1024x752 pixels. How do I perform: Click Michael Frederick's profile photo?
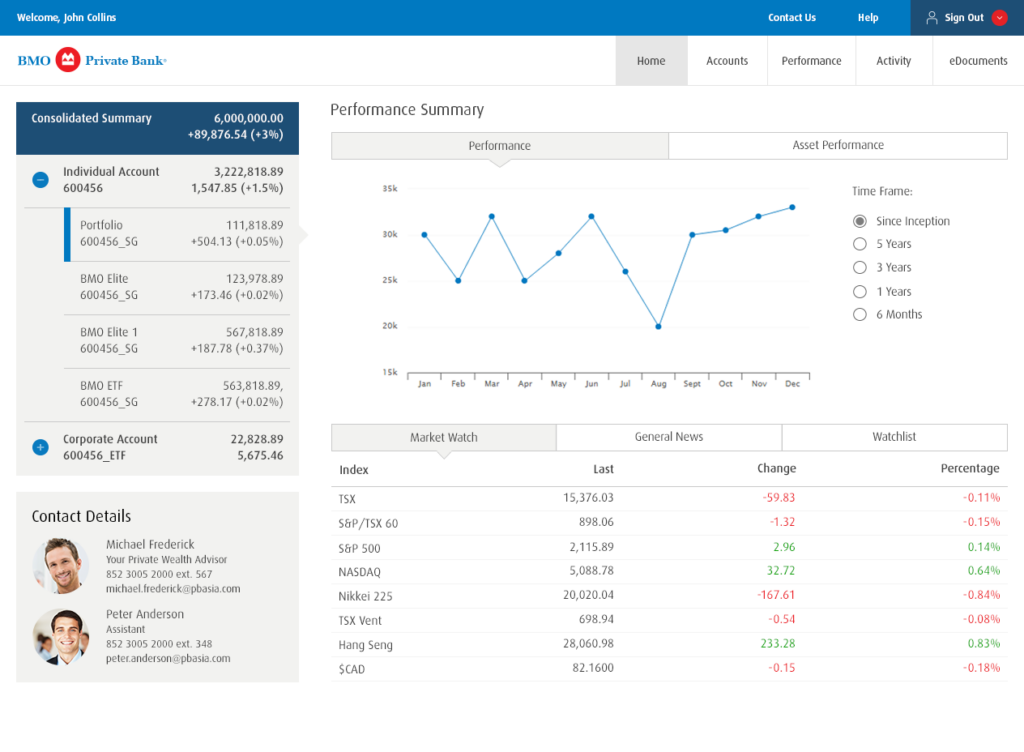pos(61,565)
